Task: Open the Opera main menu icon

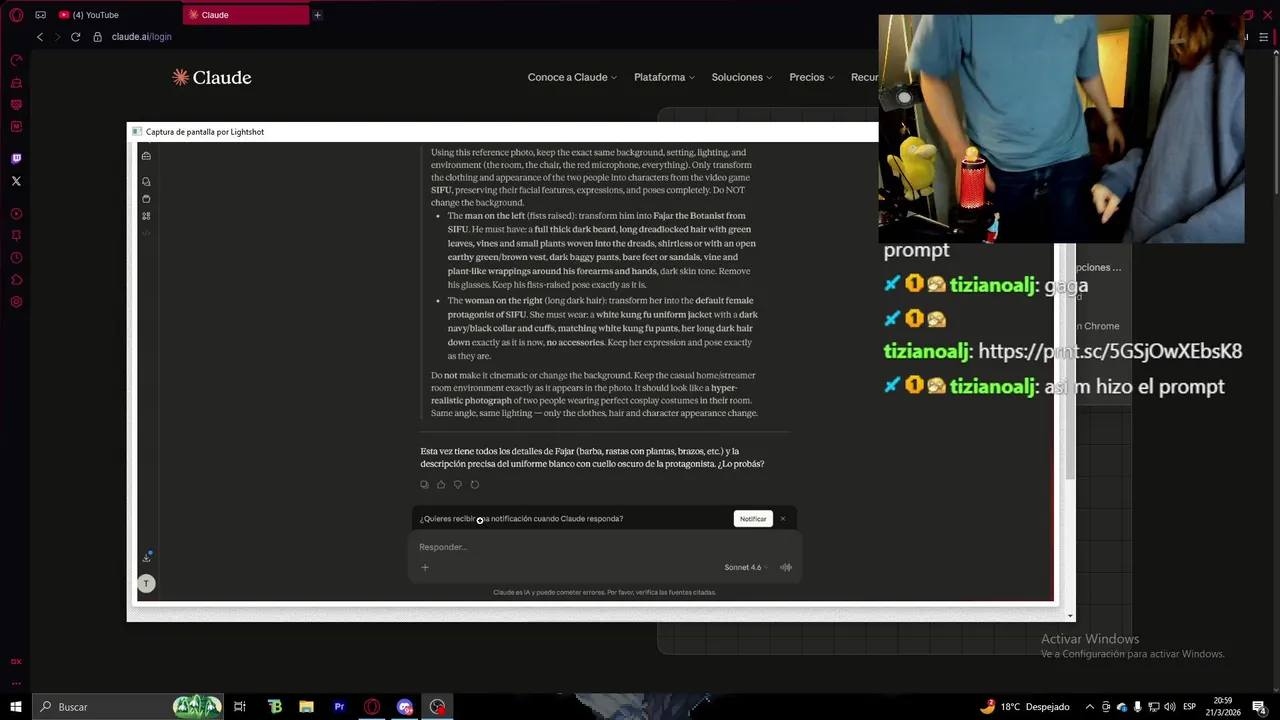Action: 16,15
